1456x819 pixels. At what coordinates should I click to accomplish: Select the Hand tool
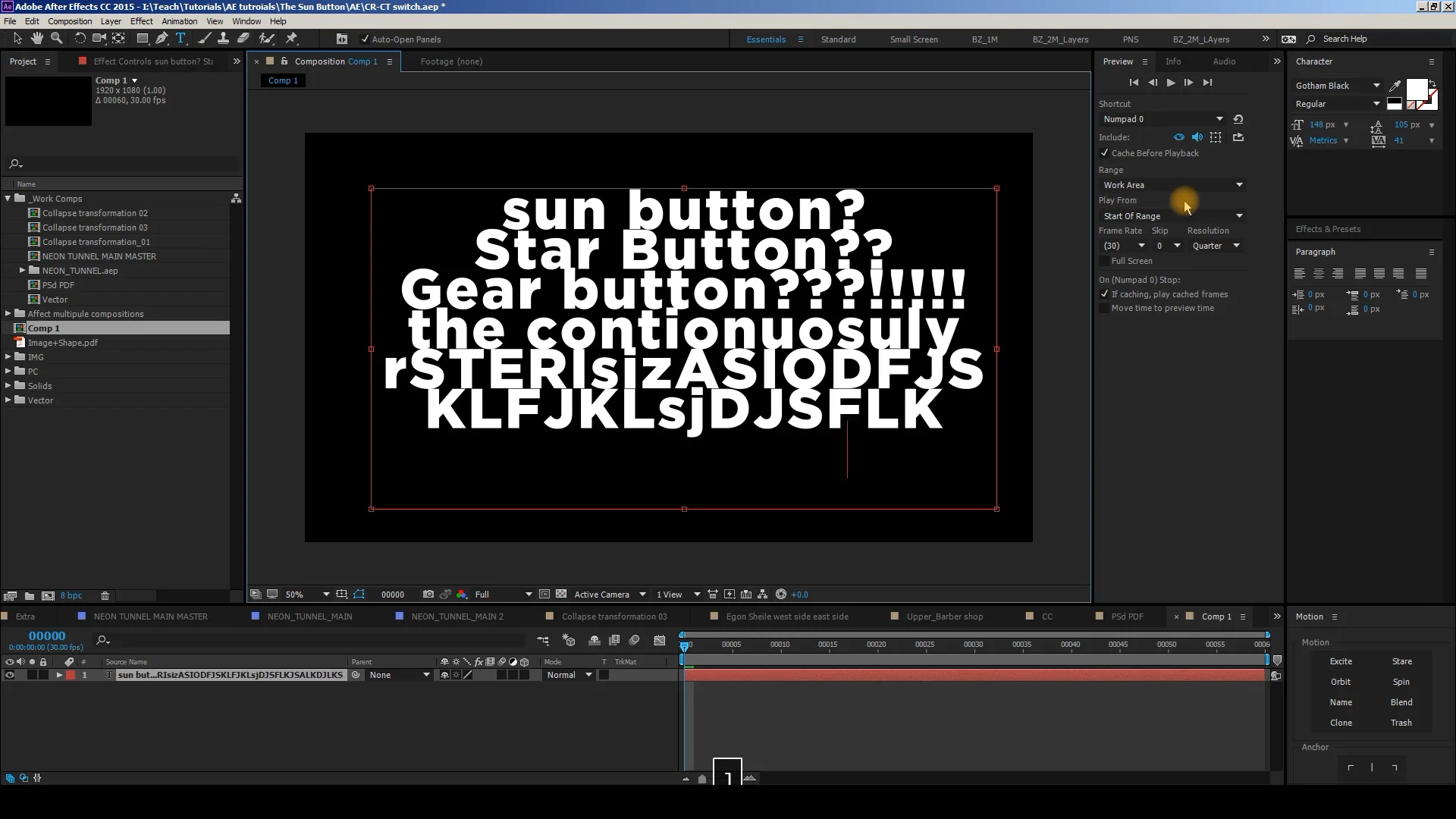tap(36, 39)
